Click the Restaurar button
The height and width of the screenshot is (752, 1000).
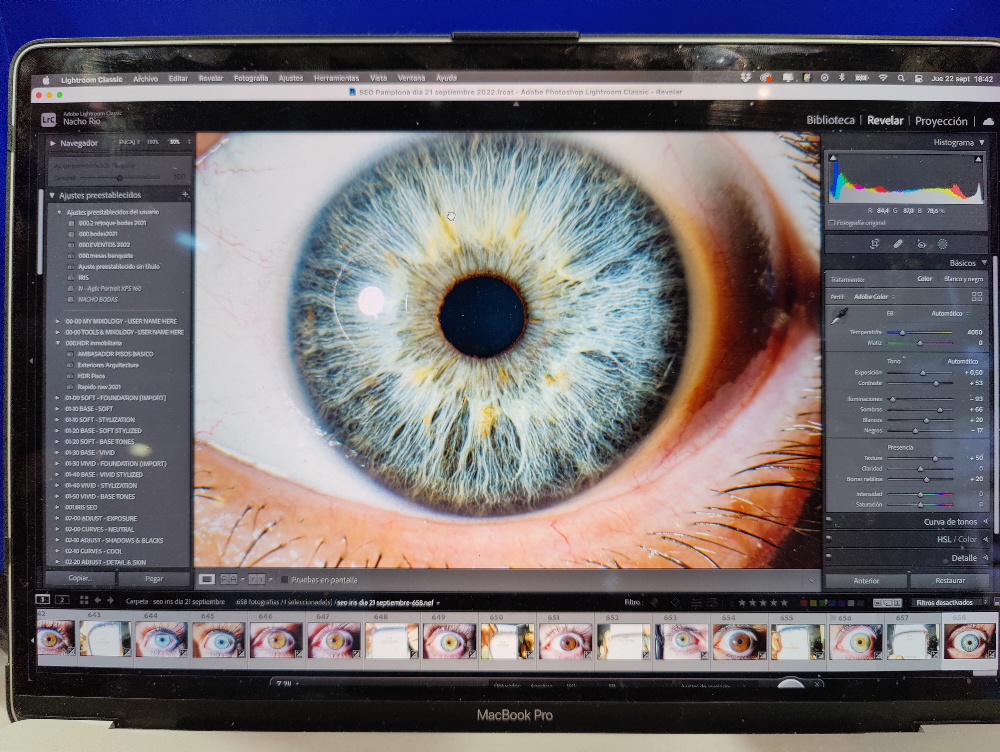[950, 580]
